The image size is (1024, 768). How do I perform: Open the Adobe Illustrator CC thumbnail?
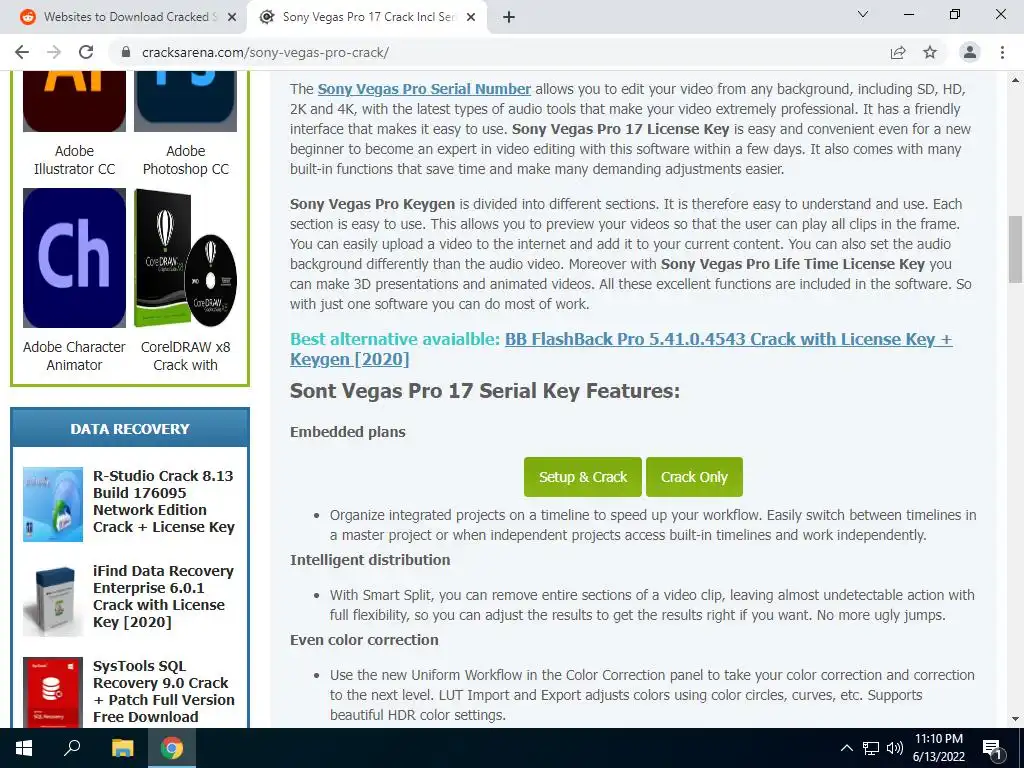point(74,101)
